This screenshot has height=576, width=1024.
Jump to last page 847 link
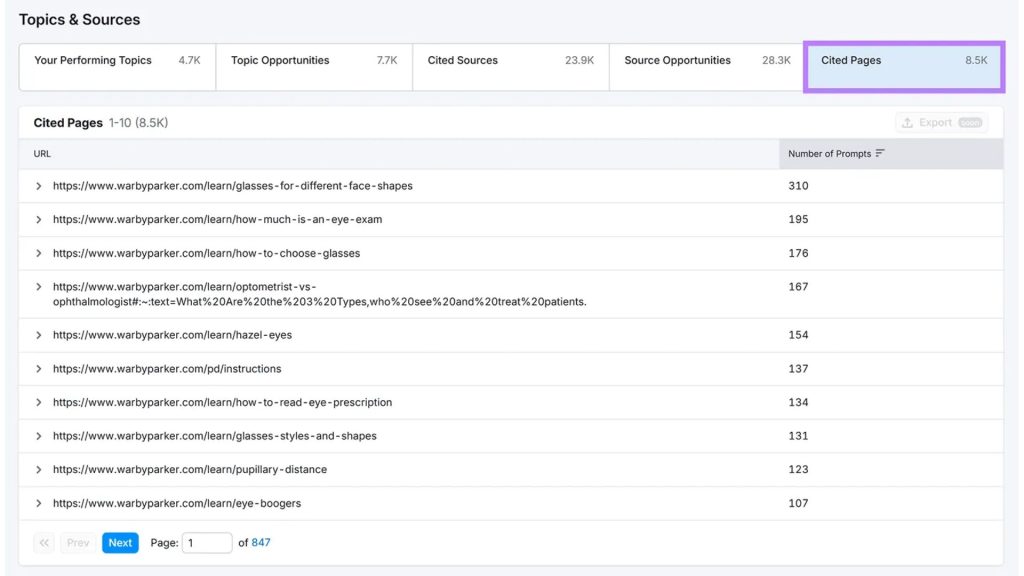(x=261, y=543)
